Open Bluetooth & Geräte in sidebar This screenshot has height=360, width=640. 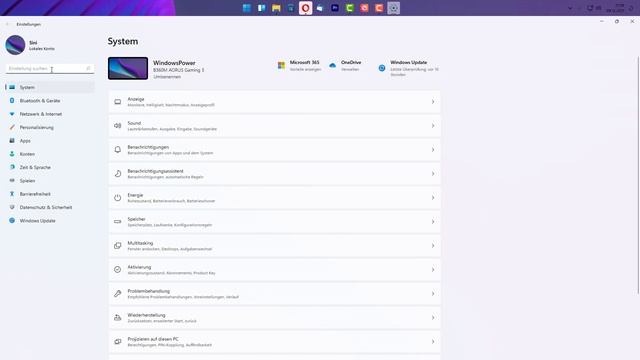click(x=50, y=101)
